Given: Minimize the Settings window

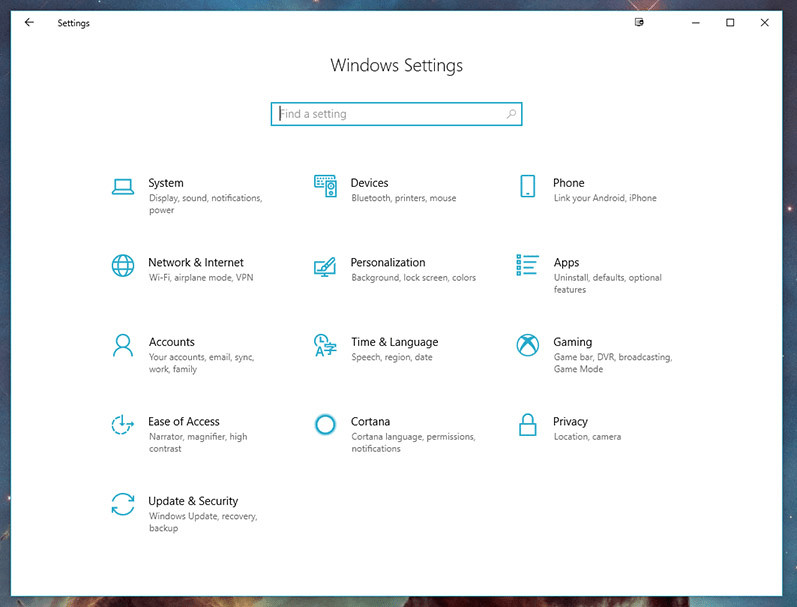Looking at the screenshot, I should (695, 22).
